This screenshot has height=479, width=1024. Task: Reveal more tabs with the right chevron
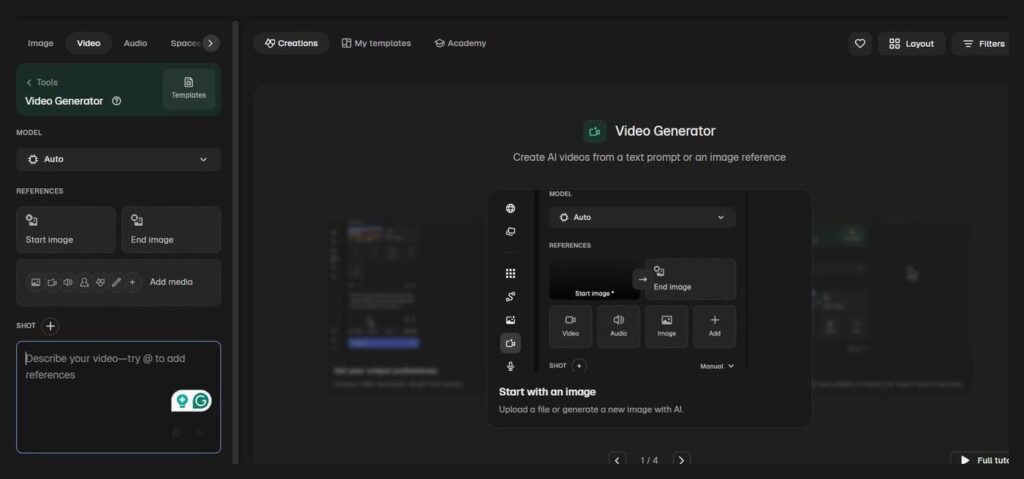(210, 43)
